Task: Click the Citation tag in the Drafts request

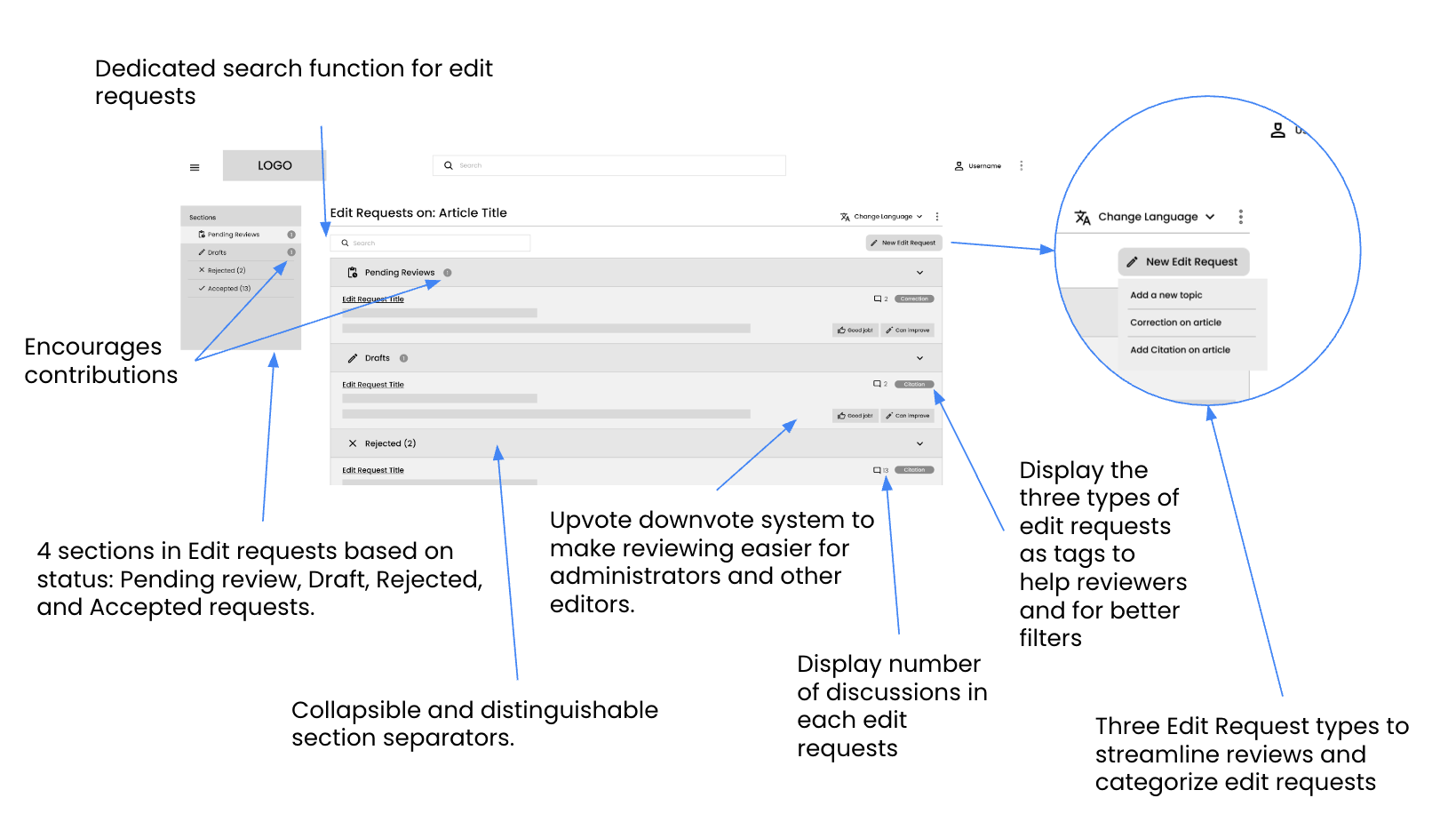Action: click(x=914, y=385)
